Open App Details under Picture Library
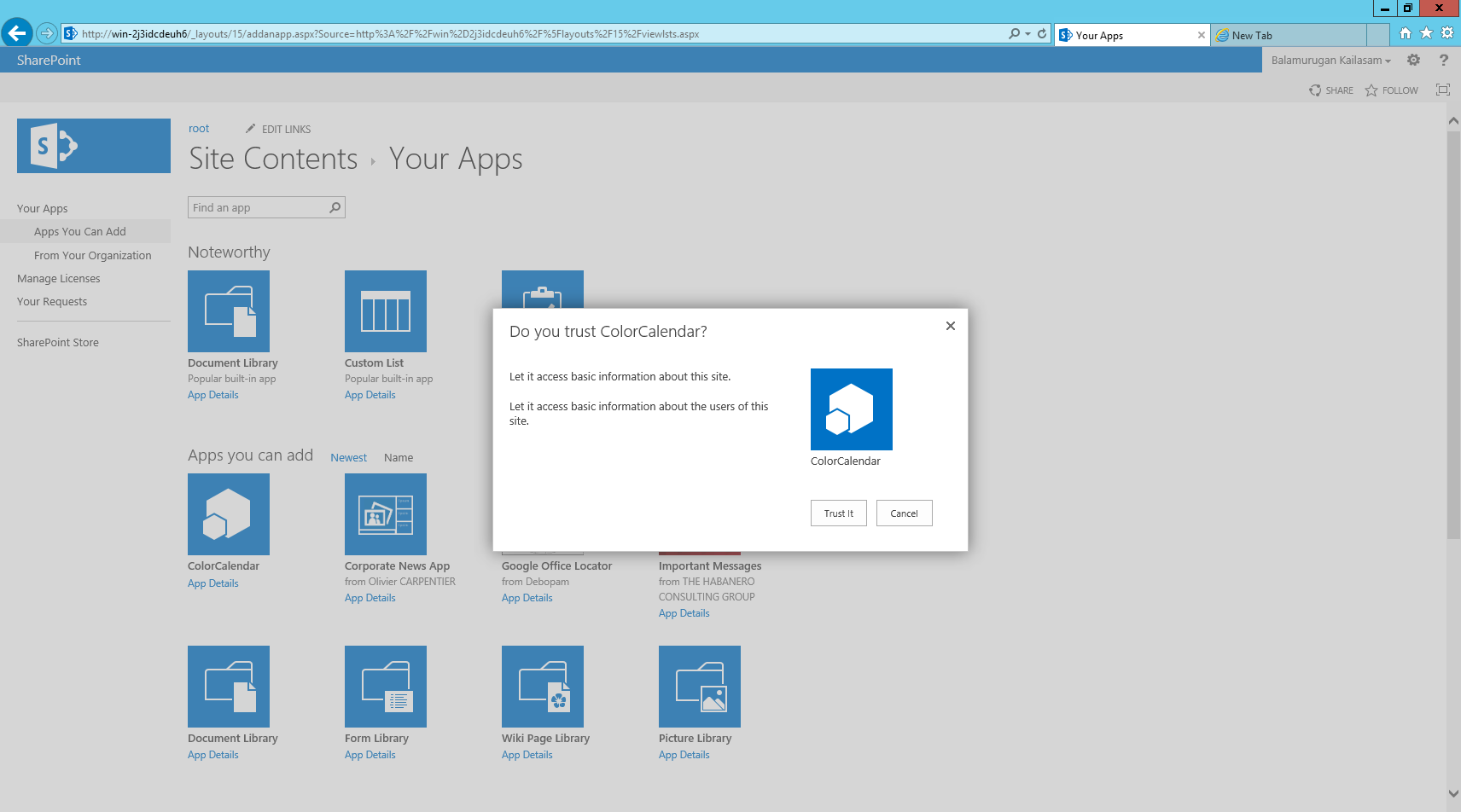1461x812 pixels. (x=684, y=755)
